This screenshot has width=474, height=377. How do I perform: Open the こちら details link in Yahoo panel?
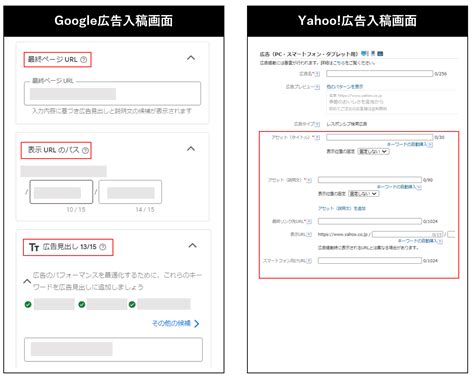pyautogui.click(x=340, y=63)
